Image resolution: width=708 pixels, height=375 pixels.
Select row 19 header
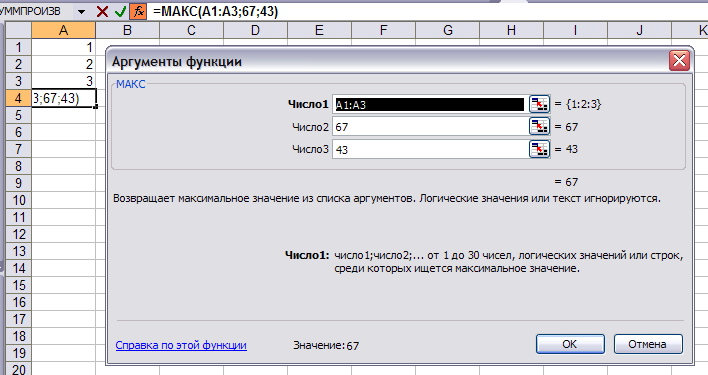click(x=19, y=353)
